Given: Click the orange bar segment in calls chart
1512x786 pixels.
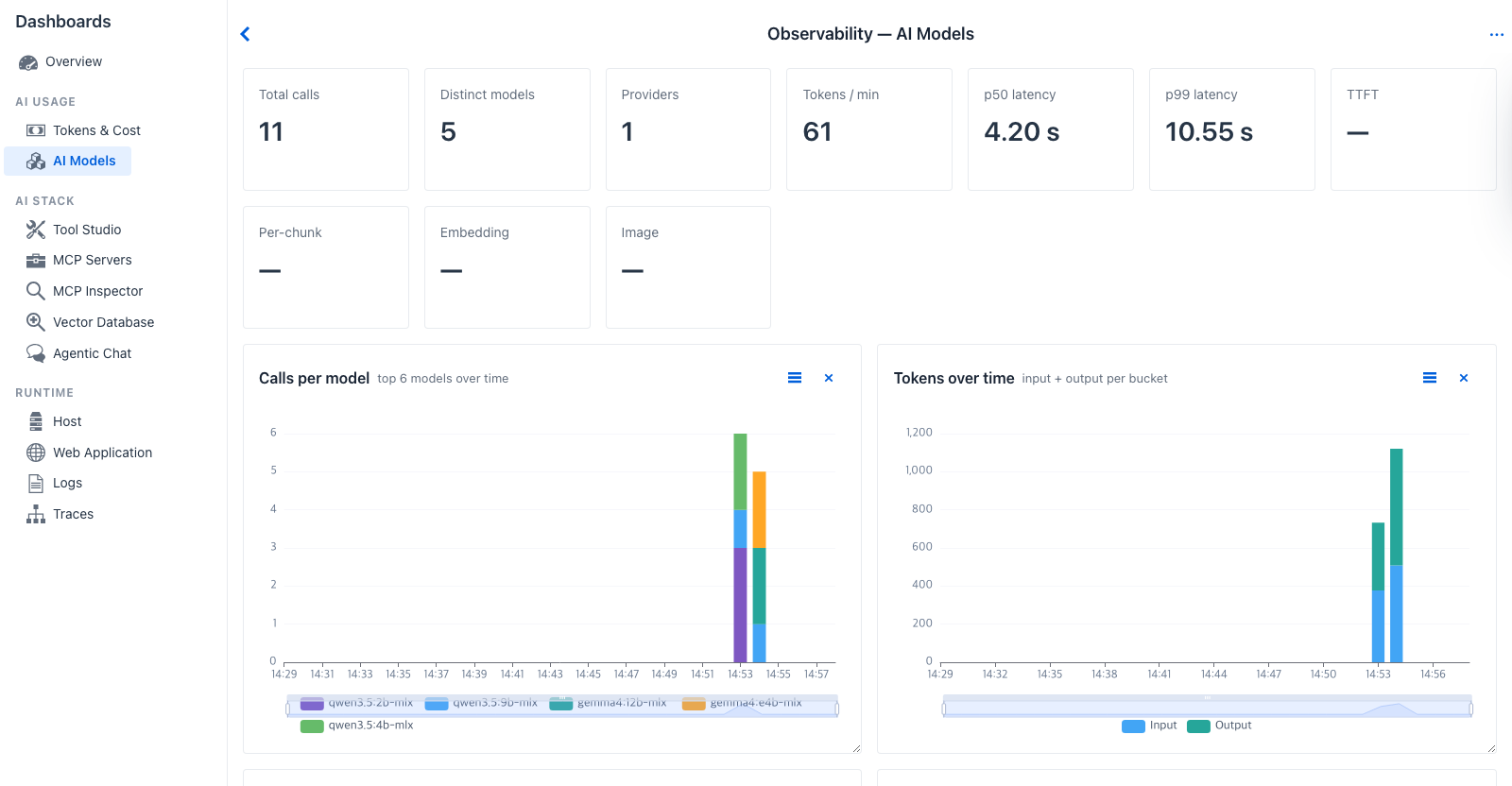Looking at the screenshot, I should pyautogui.click(x=759, y=509).
